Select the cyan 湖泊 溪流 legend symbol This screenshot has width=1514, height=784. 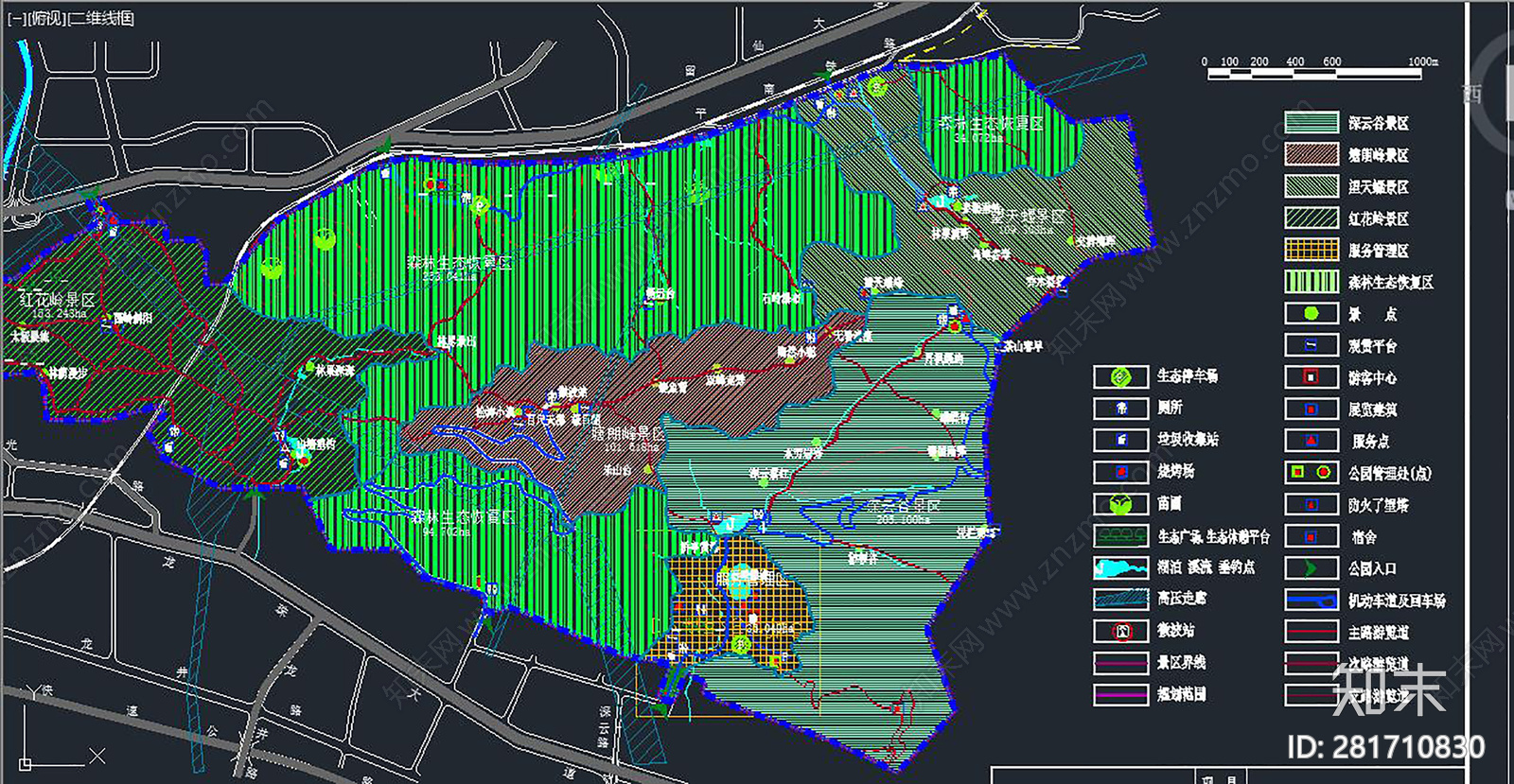(1120, 567)
